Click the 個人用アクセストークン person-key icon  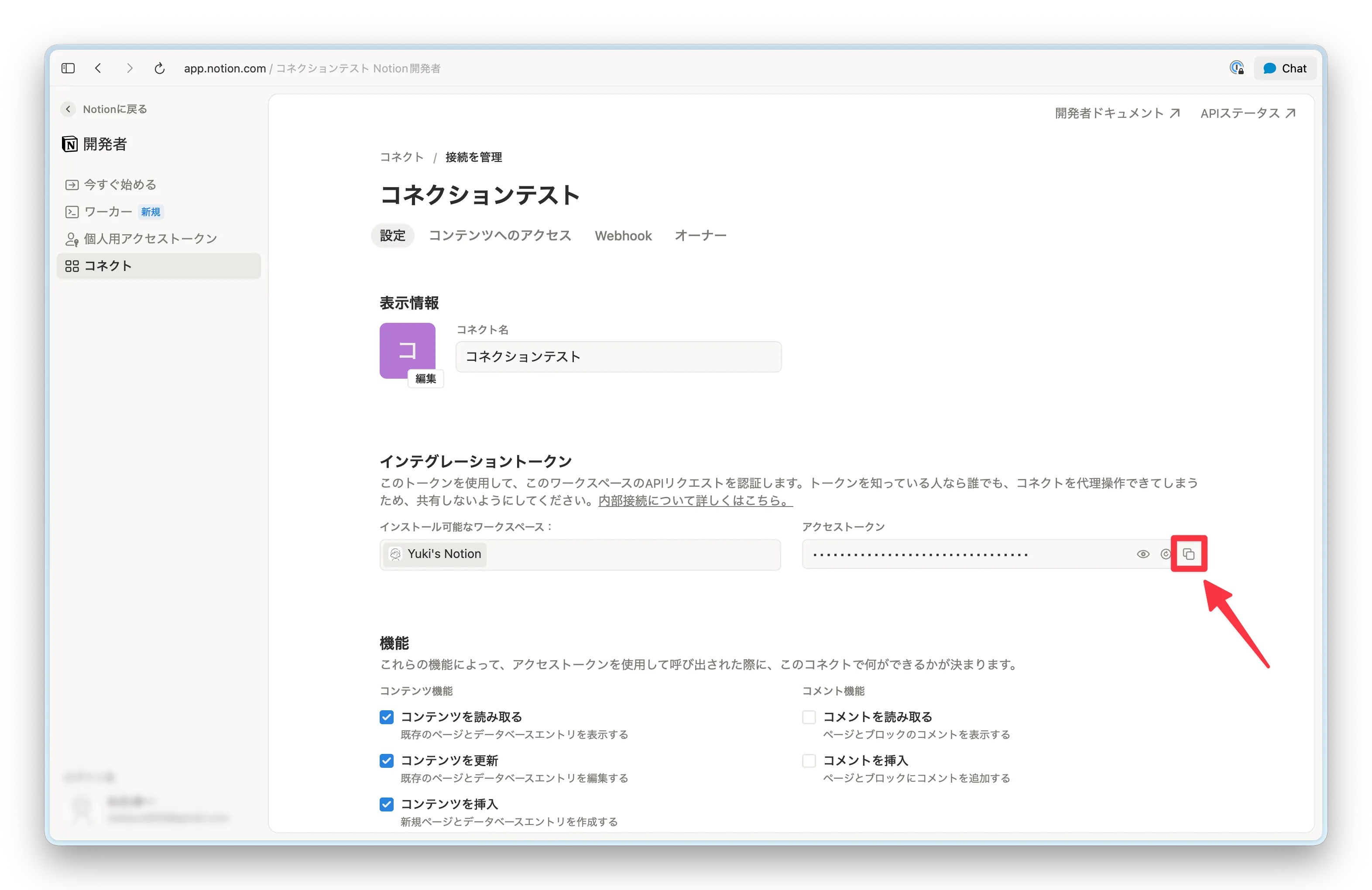click(72, 239)
